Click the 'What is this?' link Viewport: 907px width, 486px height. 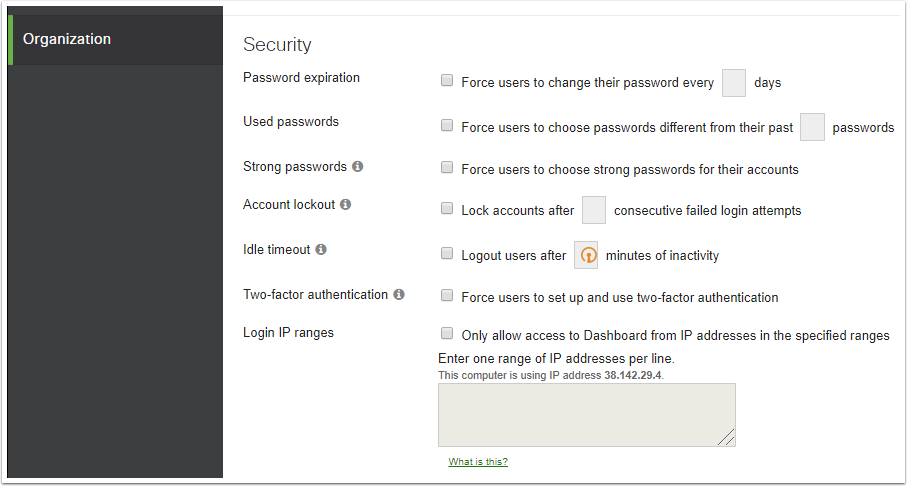coord(478,462)
